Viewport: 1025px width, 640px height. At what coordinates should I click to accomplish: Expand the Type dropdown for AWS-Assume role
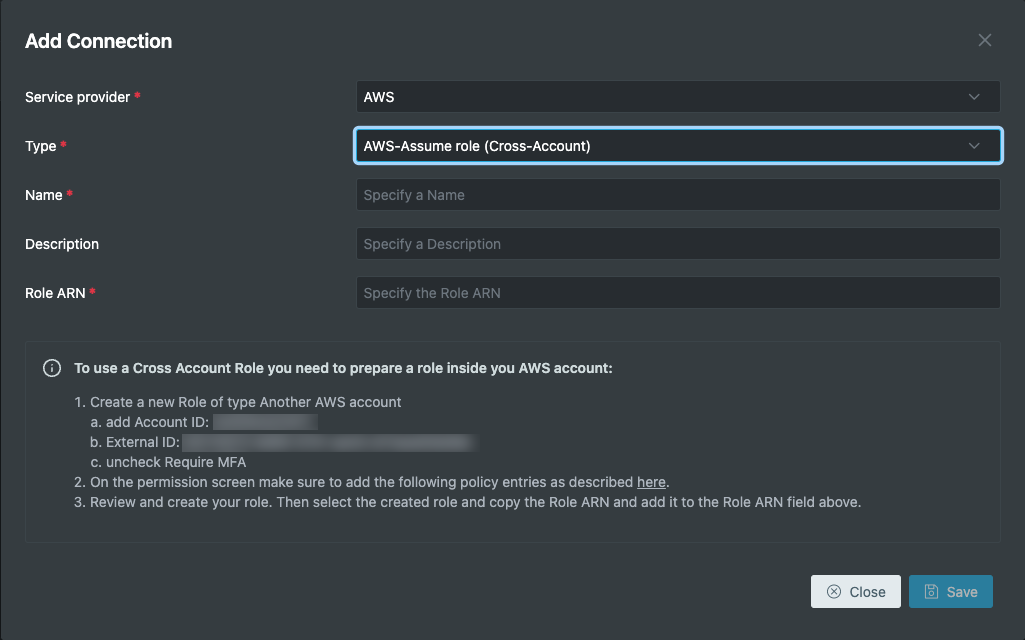[x=678, y=146]
